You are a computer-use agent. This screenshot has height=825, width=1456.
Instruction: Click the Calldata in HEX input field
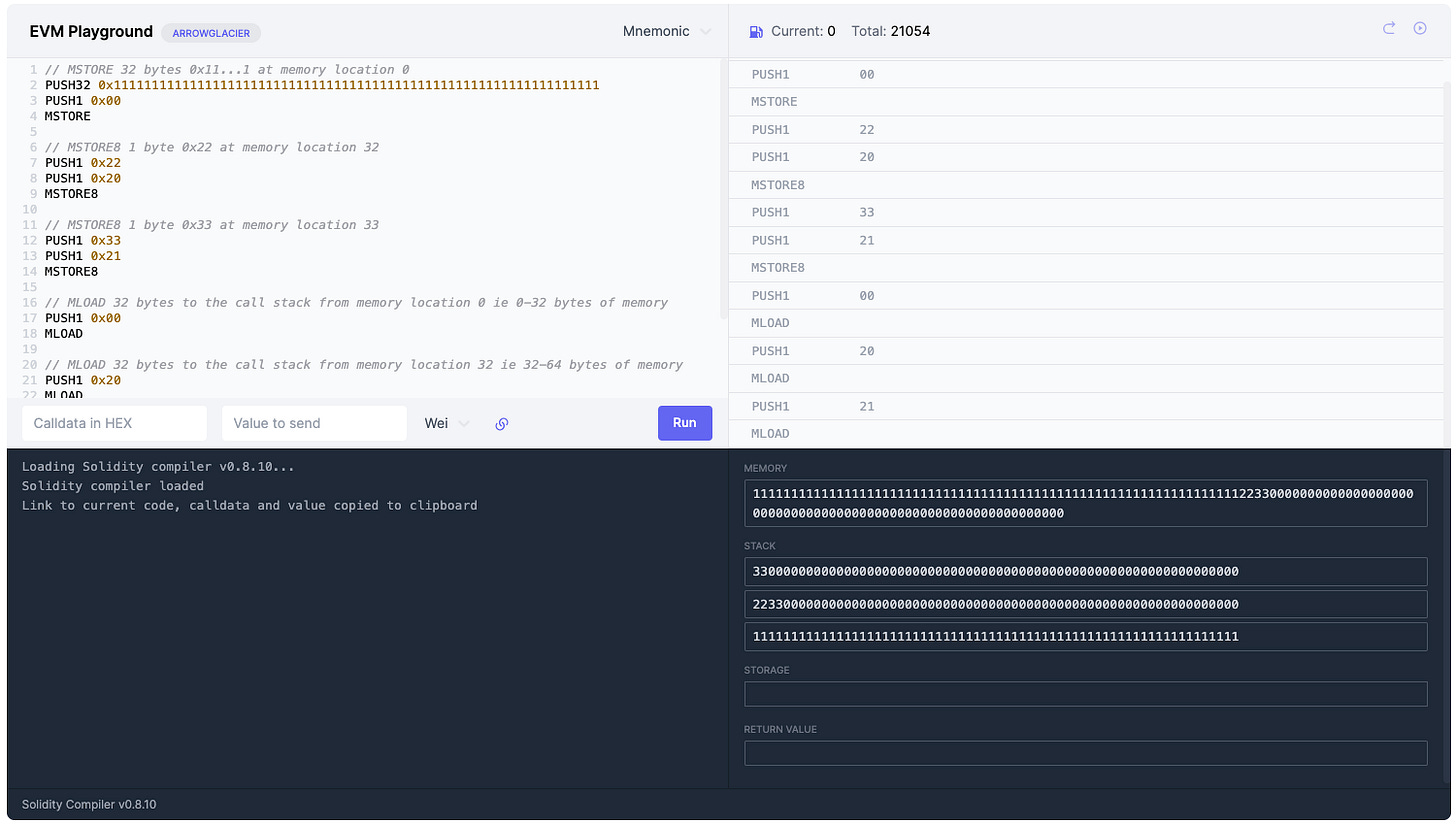pyautogui.click(x=114, y=423)
